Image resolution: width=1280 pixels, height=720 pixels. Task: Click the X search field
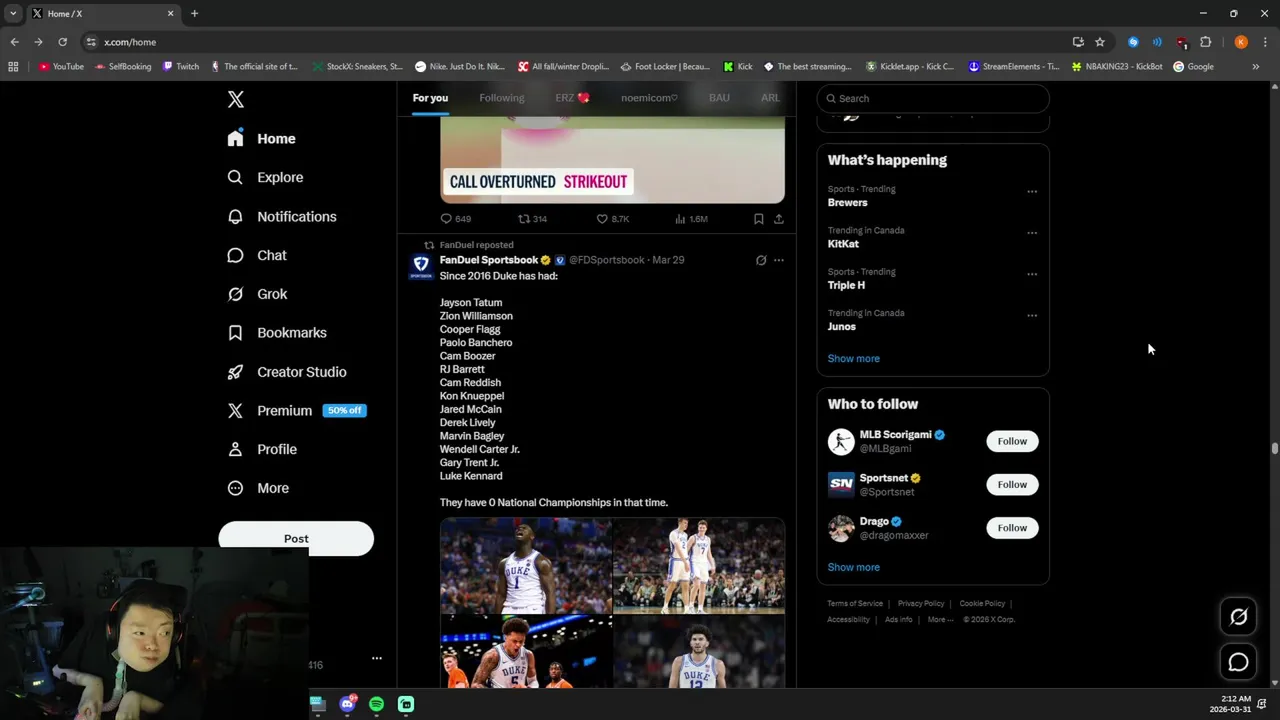pos(933,98)
